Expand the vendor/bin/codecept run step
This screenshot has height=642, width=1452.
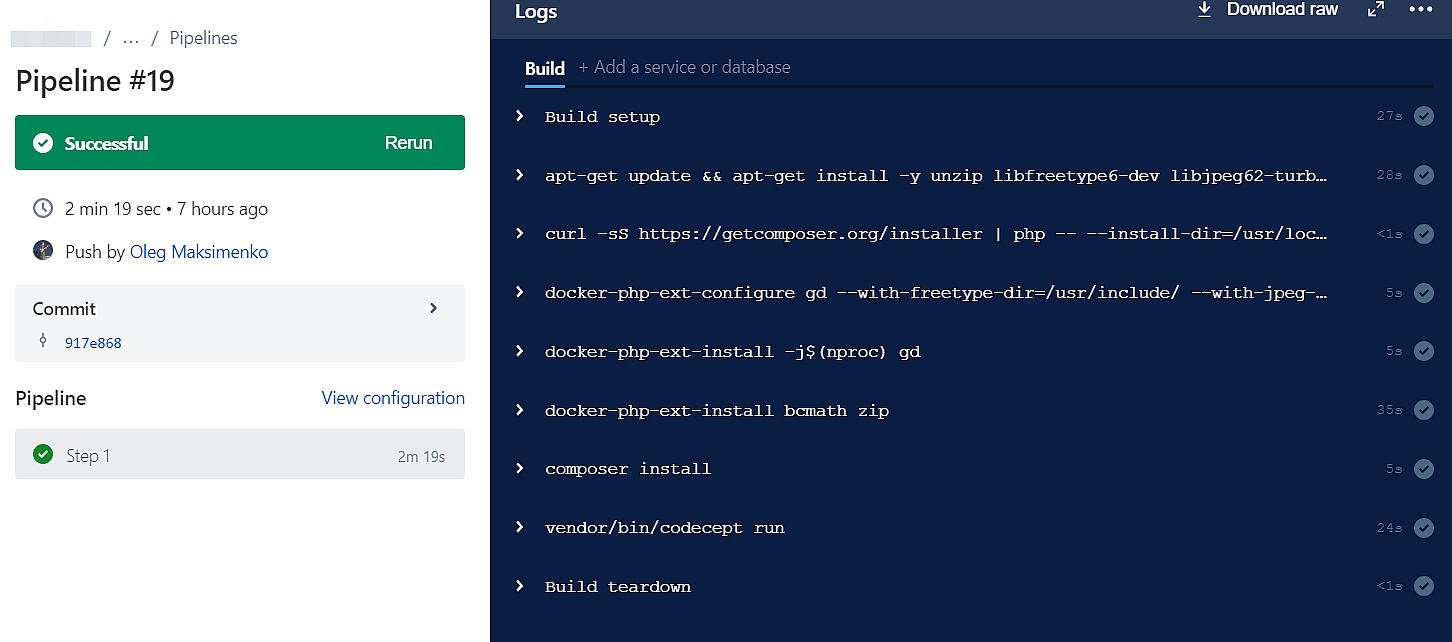click(518, 527)
